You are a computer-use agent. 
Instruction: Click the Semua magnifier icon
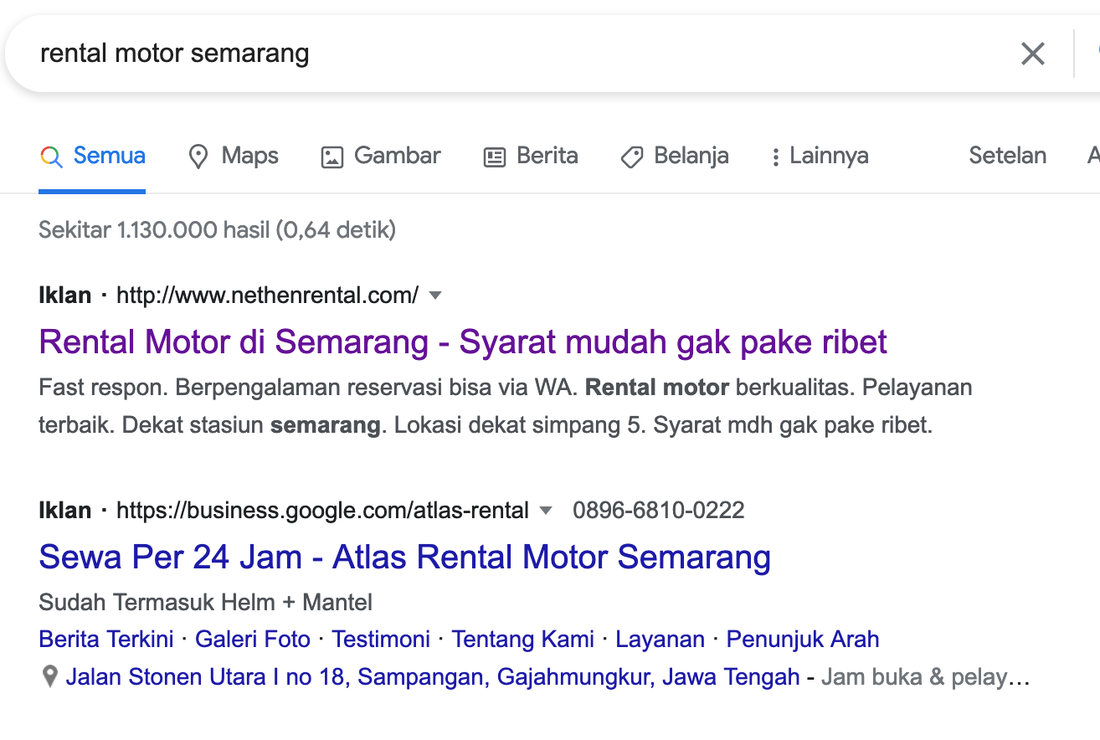[x=52, y=156]
